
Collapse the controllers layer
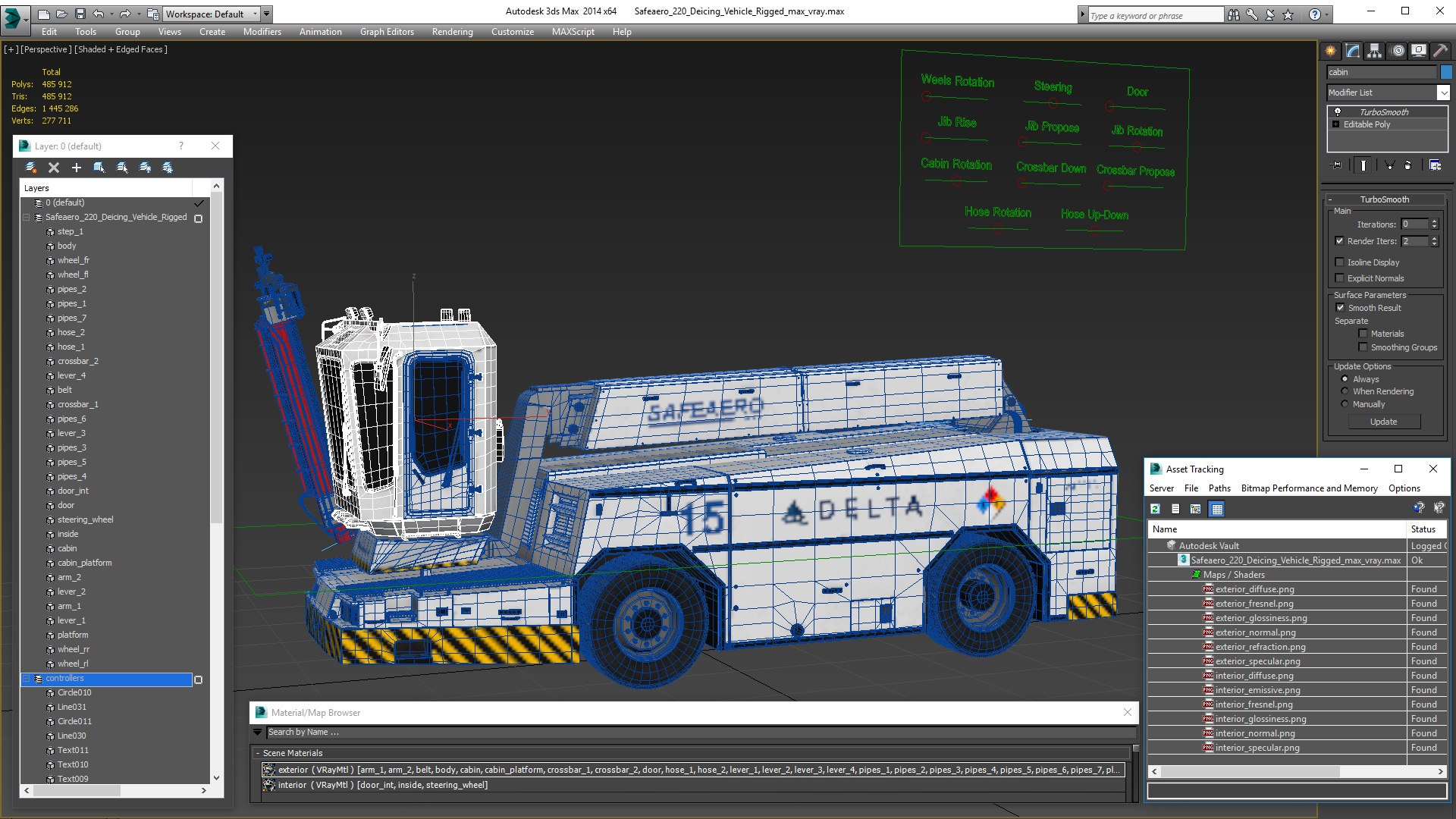(x=27, y=679)
